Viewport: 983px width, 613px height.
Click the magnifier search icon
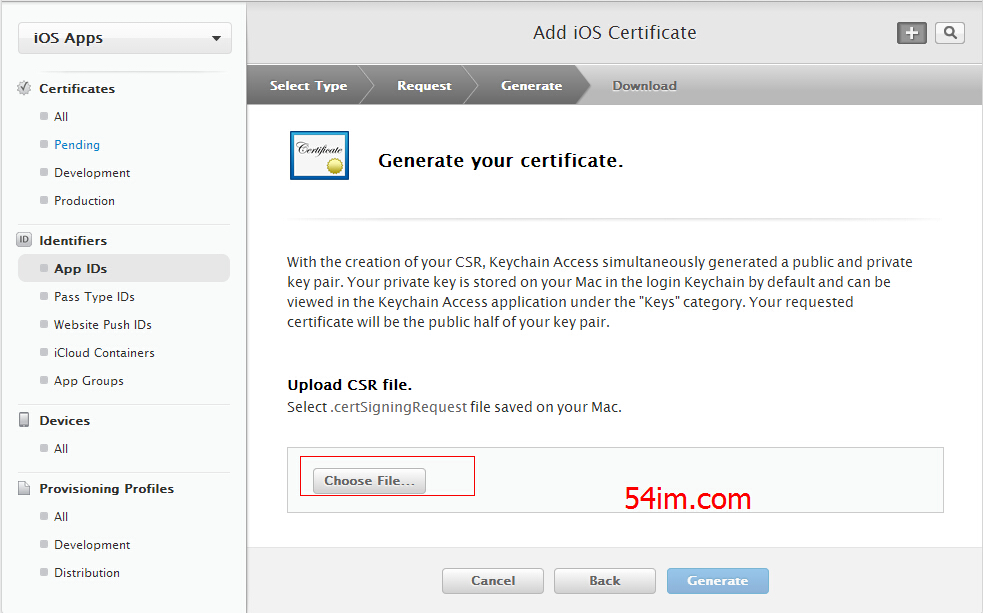(950, 33)
